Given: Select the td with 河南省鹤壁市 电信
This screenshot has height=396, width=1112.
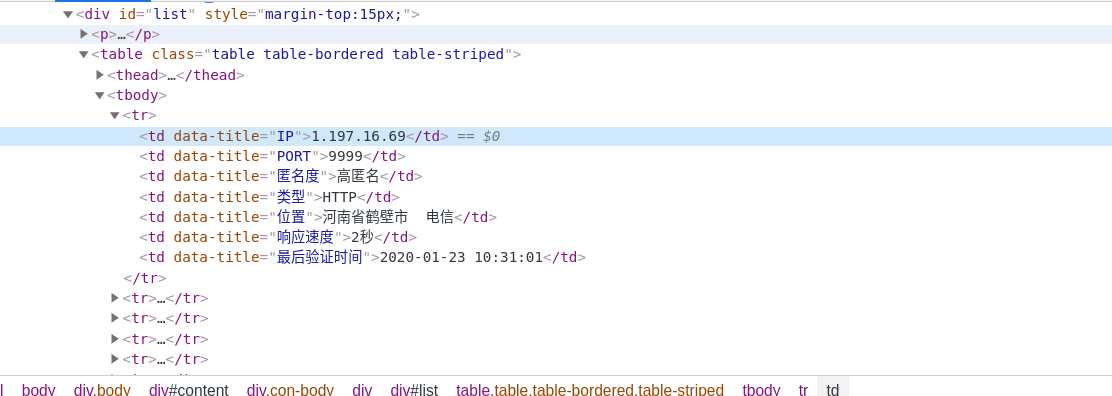Looking at the screenshot, I should coord(318,217).
